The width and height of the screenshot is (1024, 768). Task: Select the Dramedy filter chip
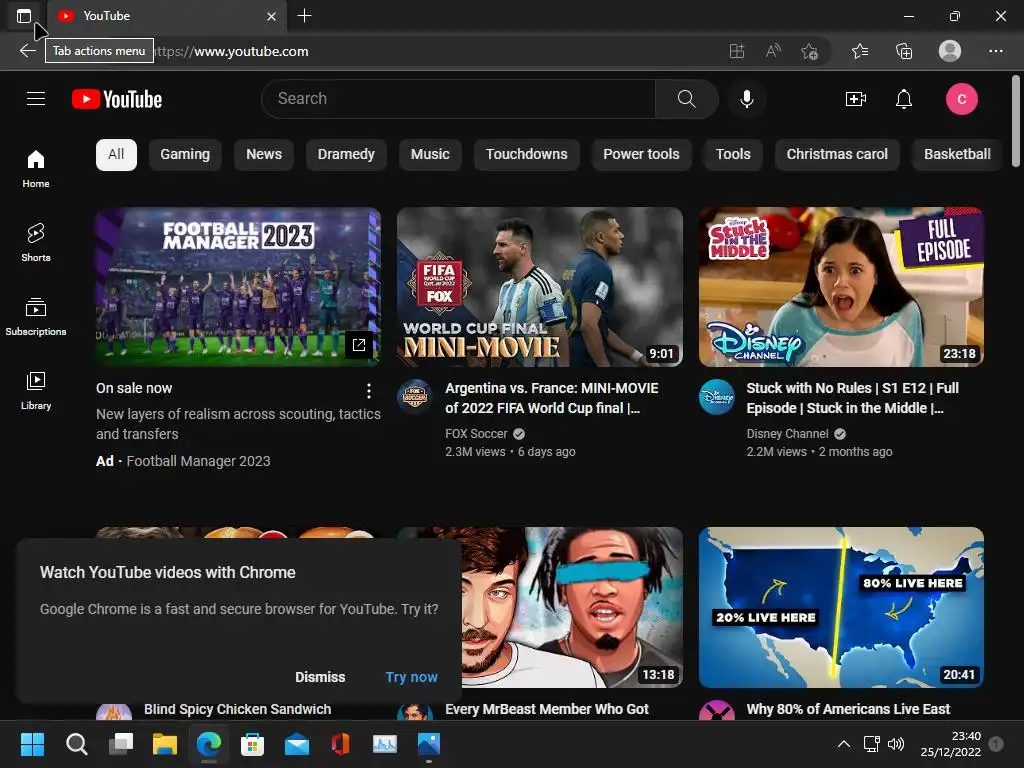[346, 154]
